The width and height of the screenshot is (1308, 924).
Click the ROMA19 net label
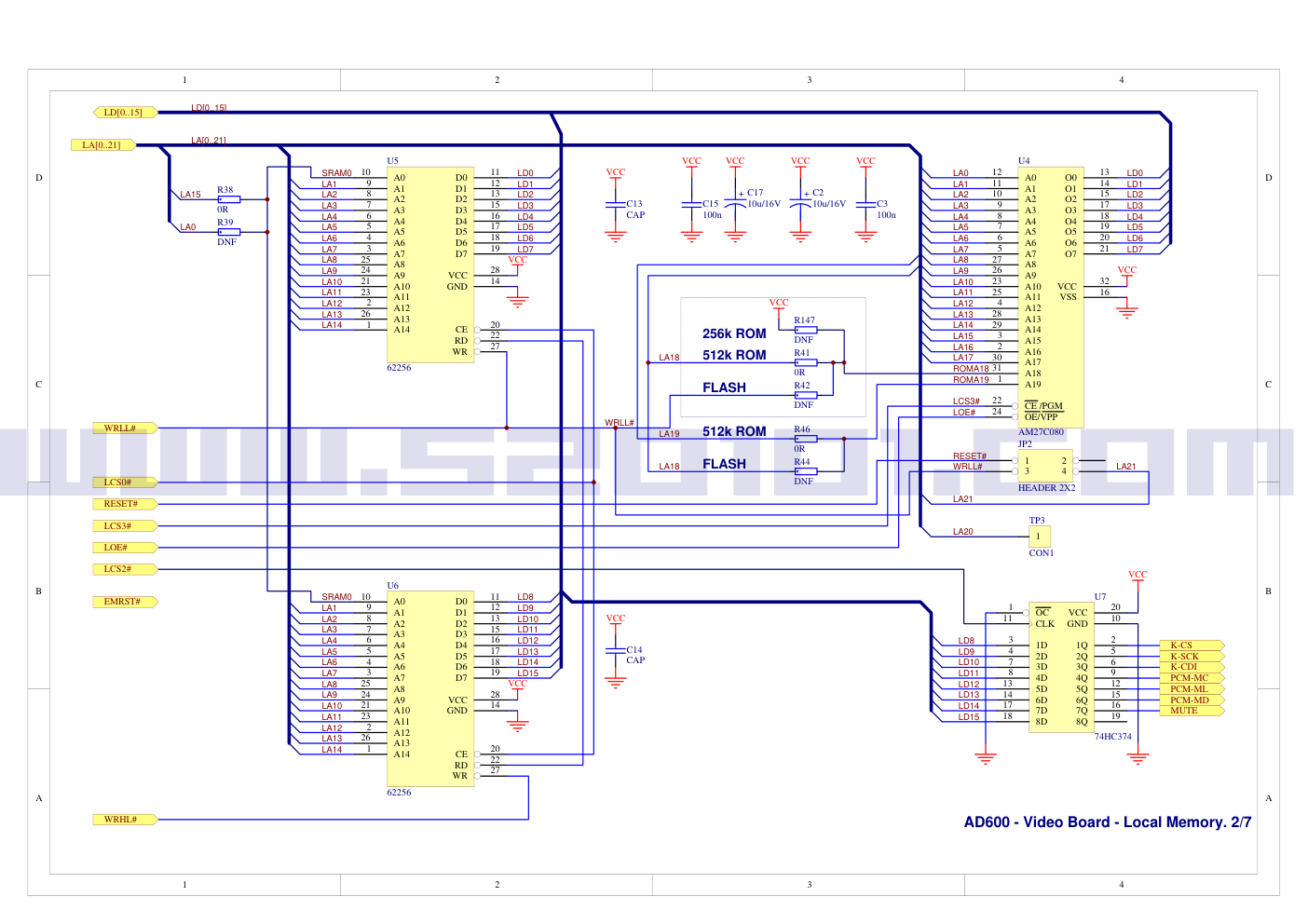point(971,380)
